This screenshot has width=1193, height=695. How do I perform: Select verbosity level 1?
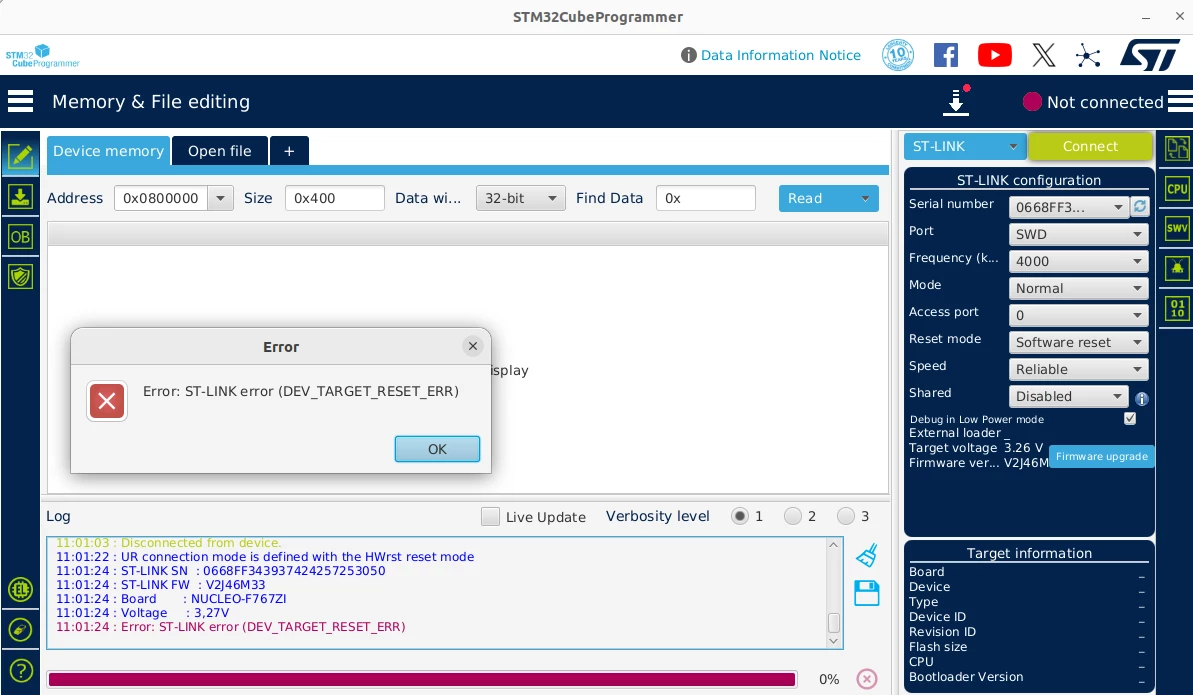click(740, 516)
